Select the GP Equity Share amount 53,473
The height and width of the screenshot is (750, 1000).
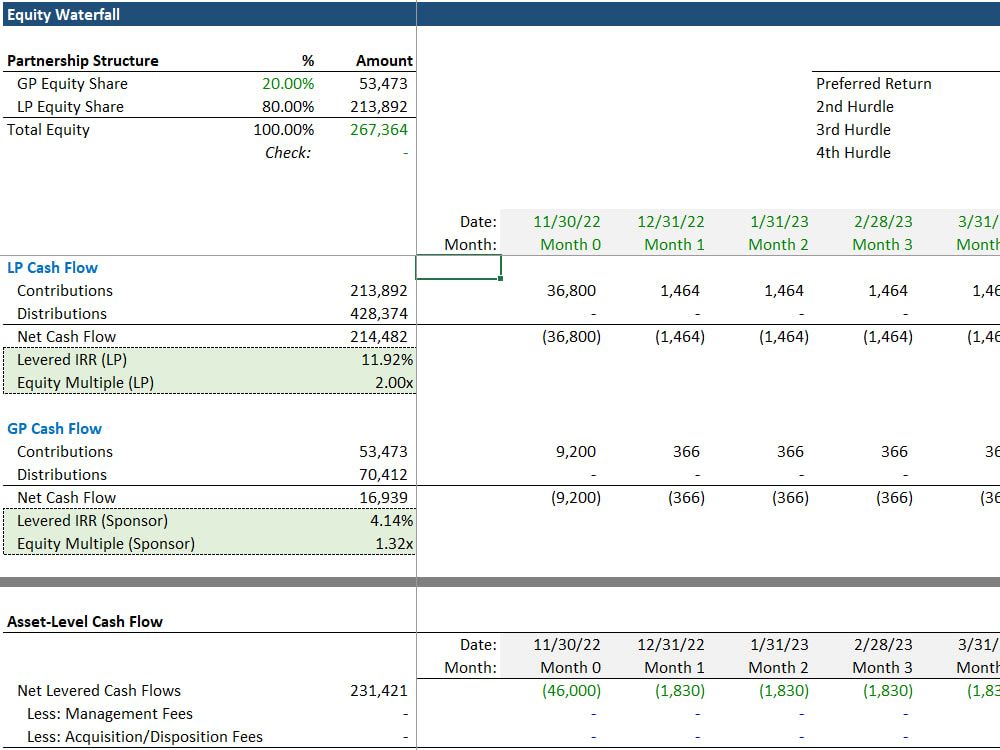click(383, 84)
